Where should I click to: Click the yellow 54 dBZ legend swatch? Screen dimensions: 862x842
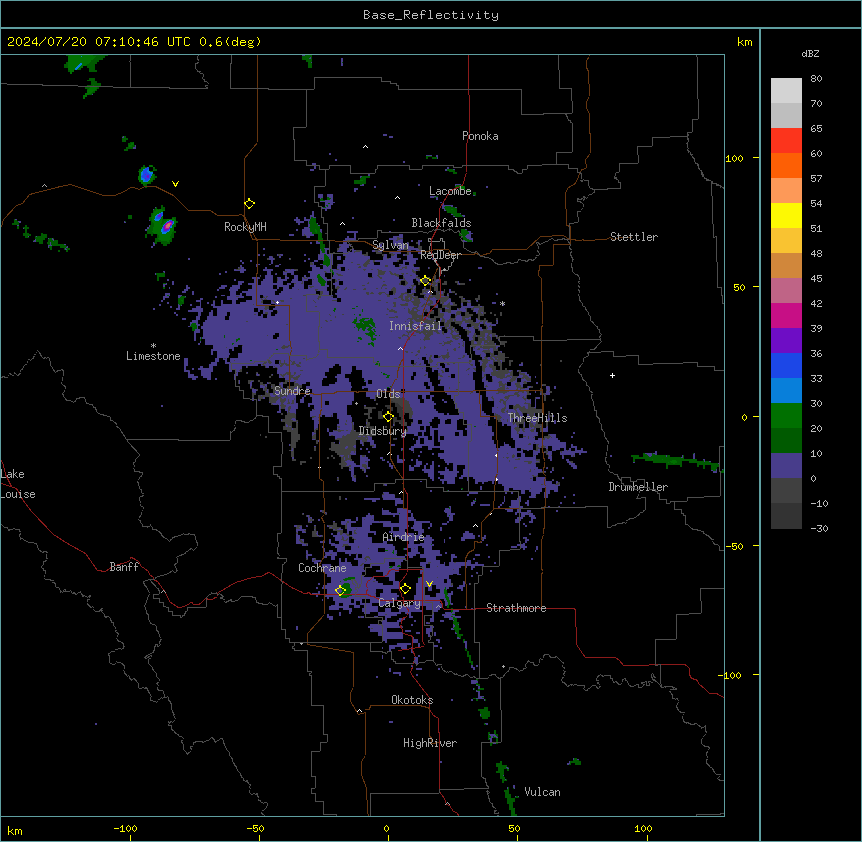pos(786,215)
